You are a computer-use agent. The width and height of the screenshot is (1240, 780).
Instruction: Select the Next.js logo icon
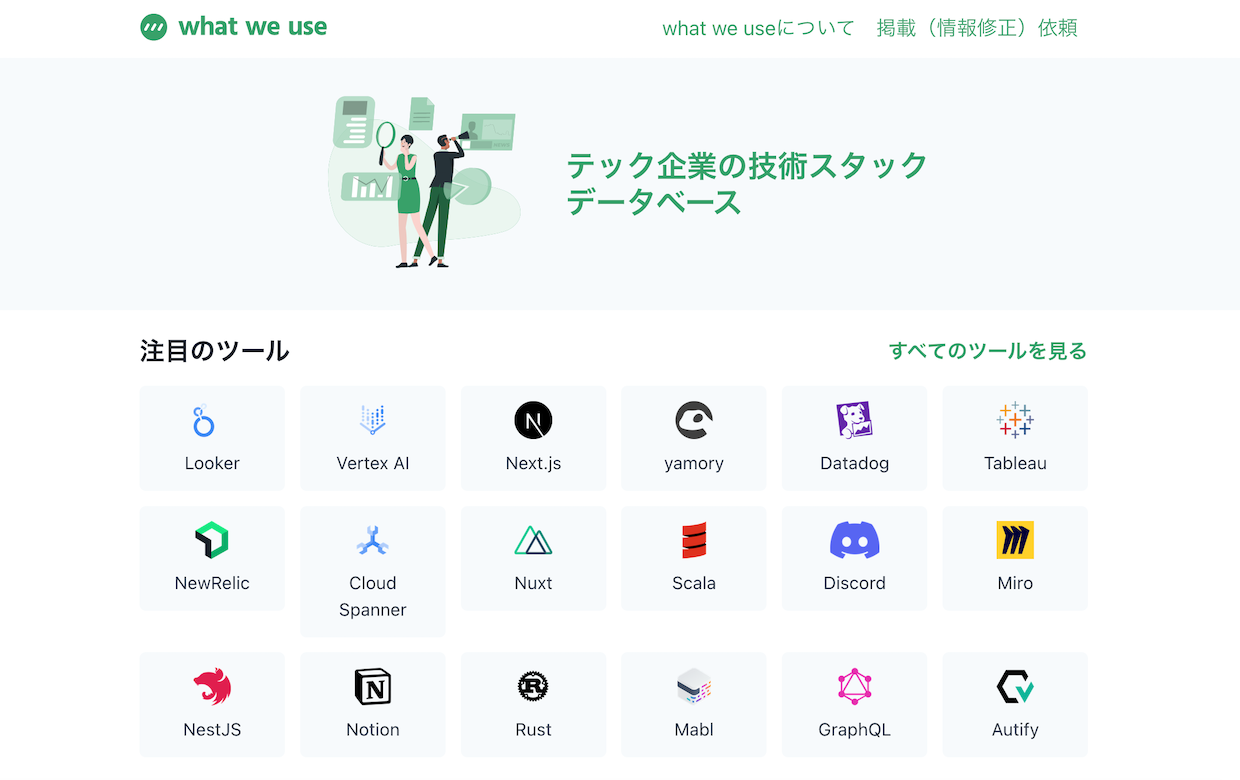click(x=533, y=421)
